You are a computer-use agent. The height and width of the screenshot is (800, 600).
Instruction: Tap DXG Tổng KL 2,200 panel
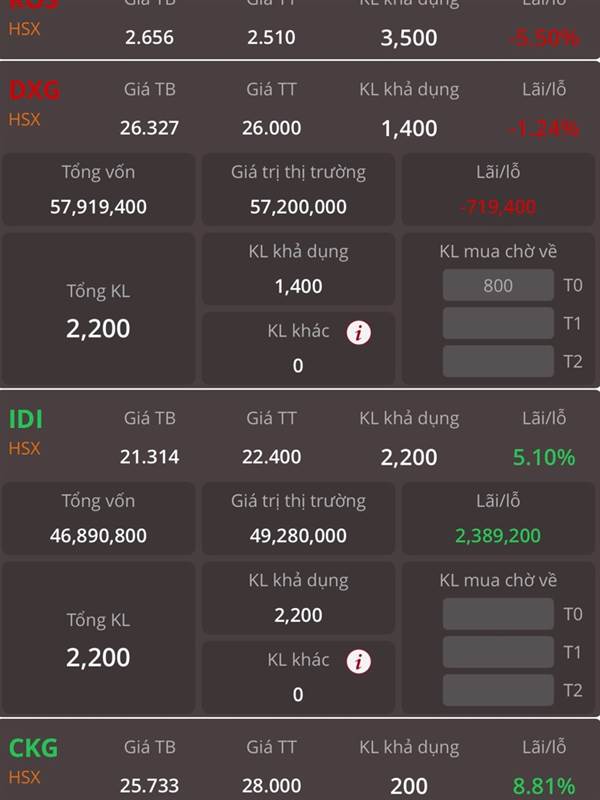(x=98, y=309)
